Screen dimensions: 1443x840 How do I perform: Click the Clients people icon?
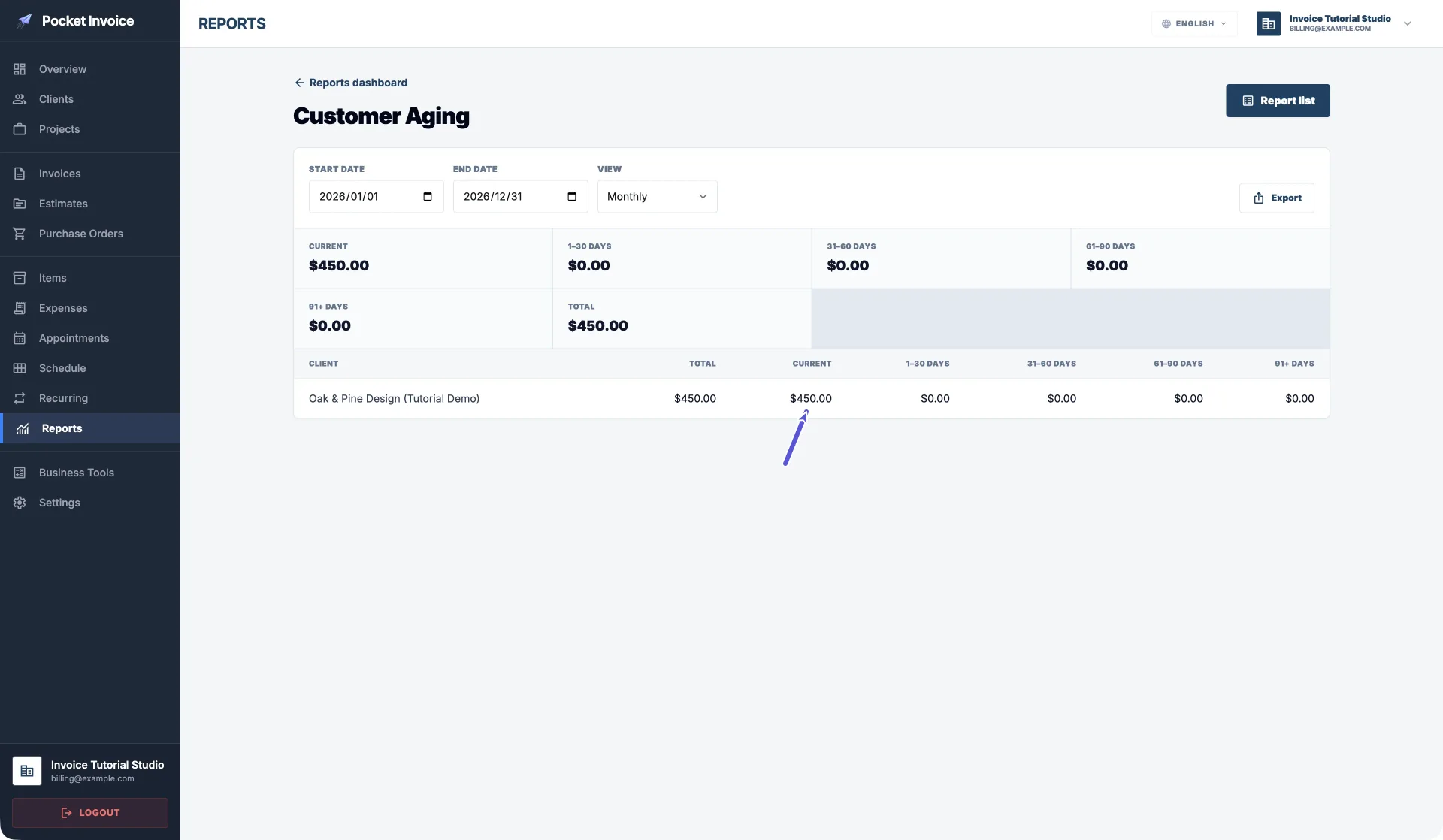(x=20, y=99)
